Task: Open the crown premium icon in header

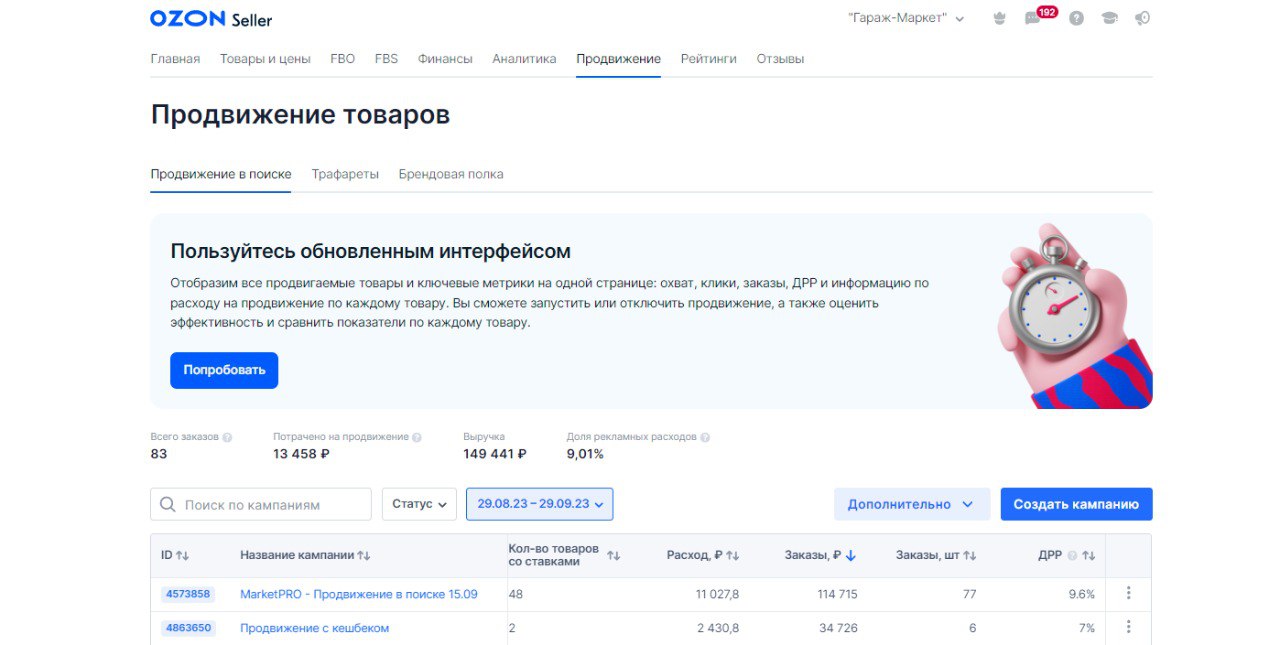Action: pyautogui.click(x=998, y=18)
